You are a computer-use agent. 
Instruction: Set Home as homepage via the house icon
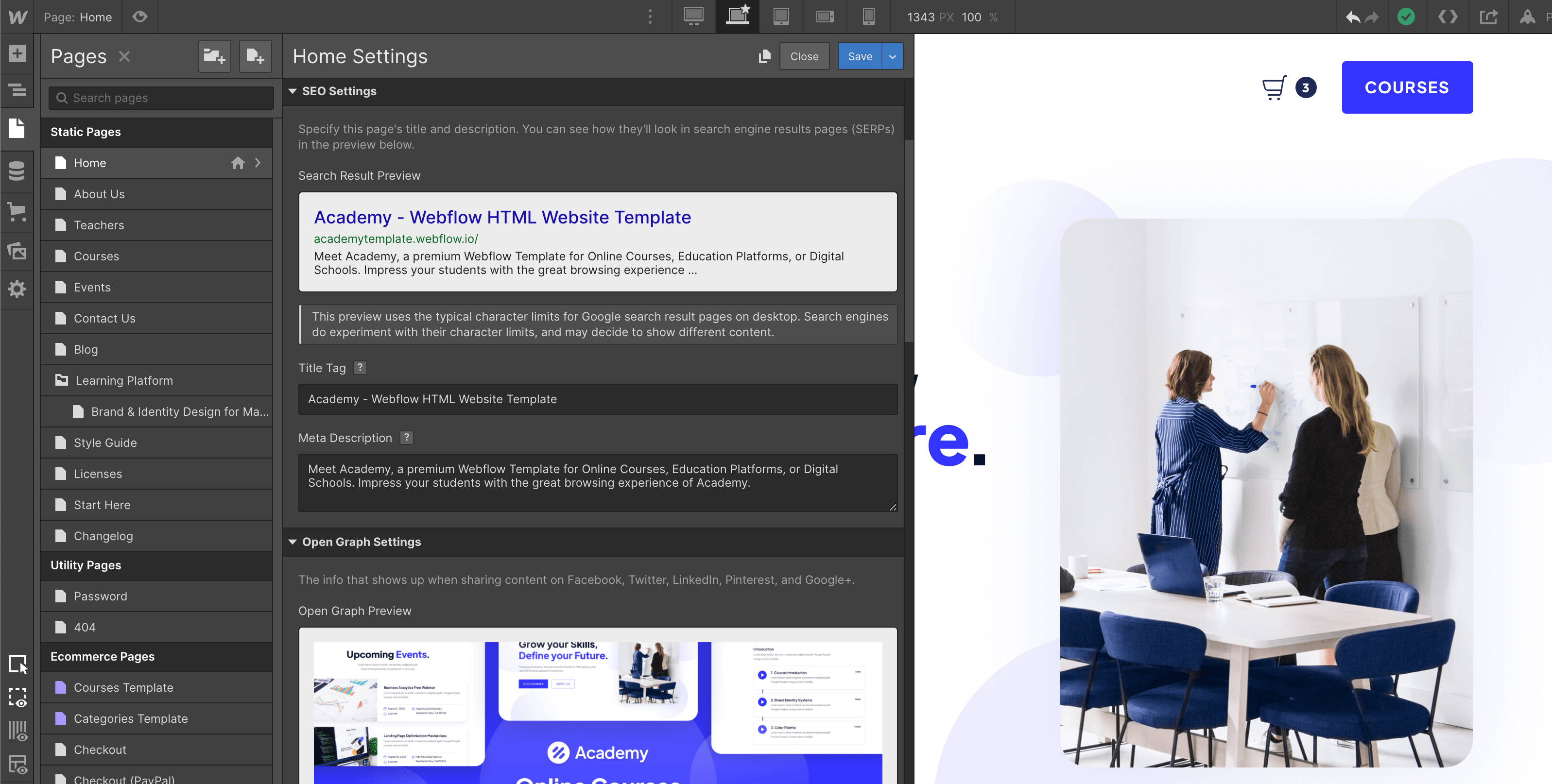point(238,163)
